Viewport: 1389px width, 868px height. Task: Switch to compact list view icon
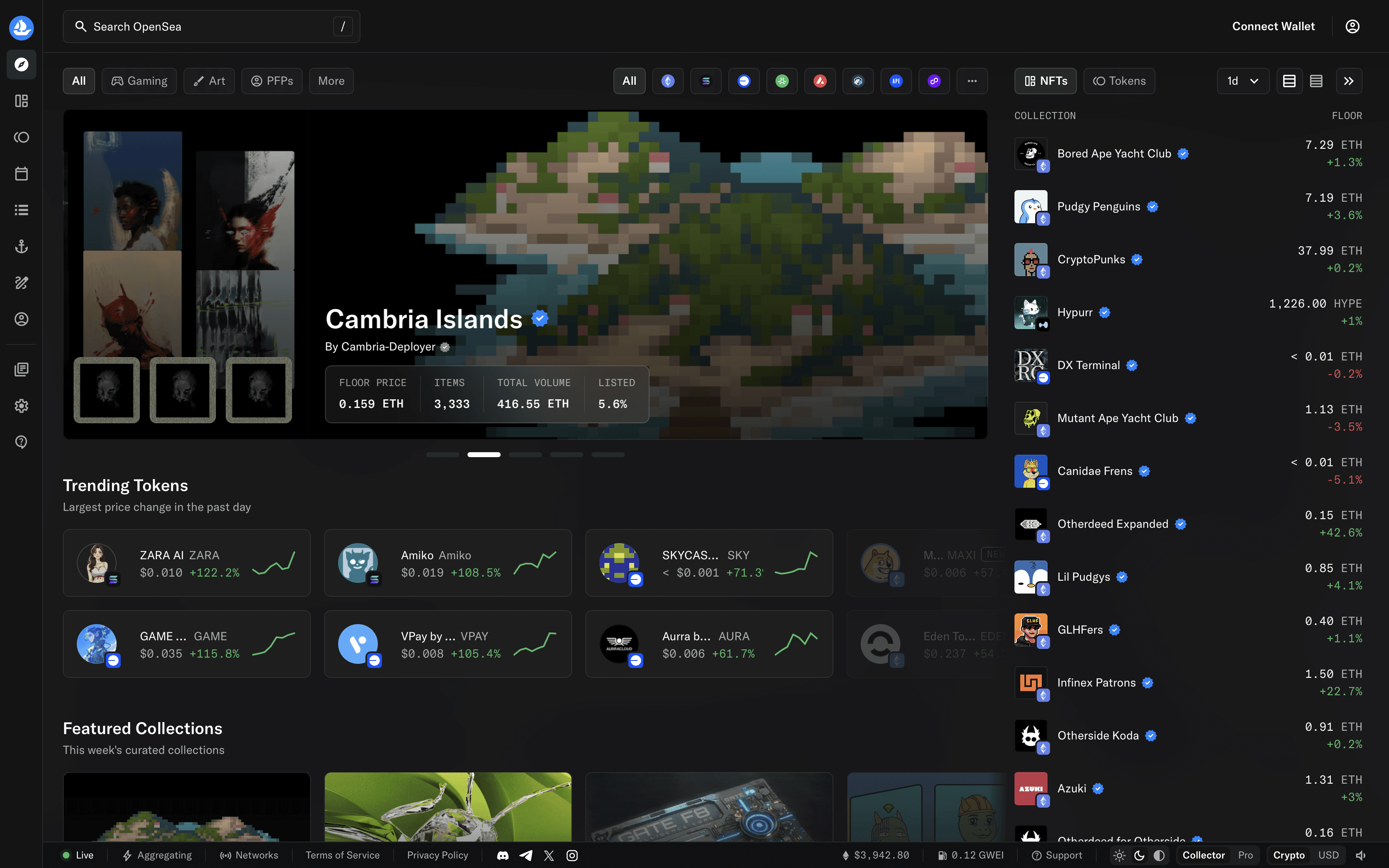pyautogui.click(x=1316, y=81)
